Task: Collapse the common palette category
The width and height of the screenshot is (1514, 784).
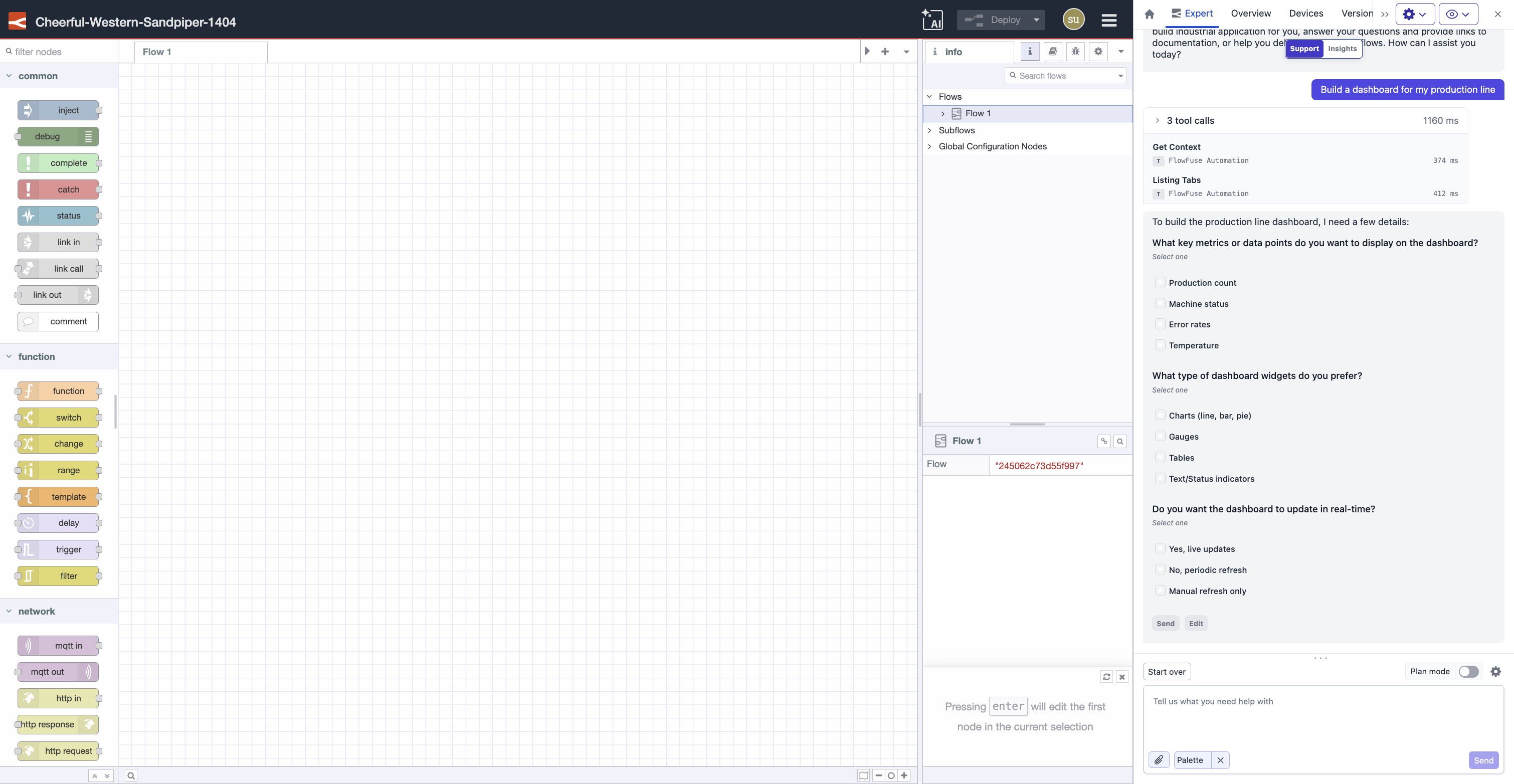Action: (59, 76)
